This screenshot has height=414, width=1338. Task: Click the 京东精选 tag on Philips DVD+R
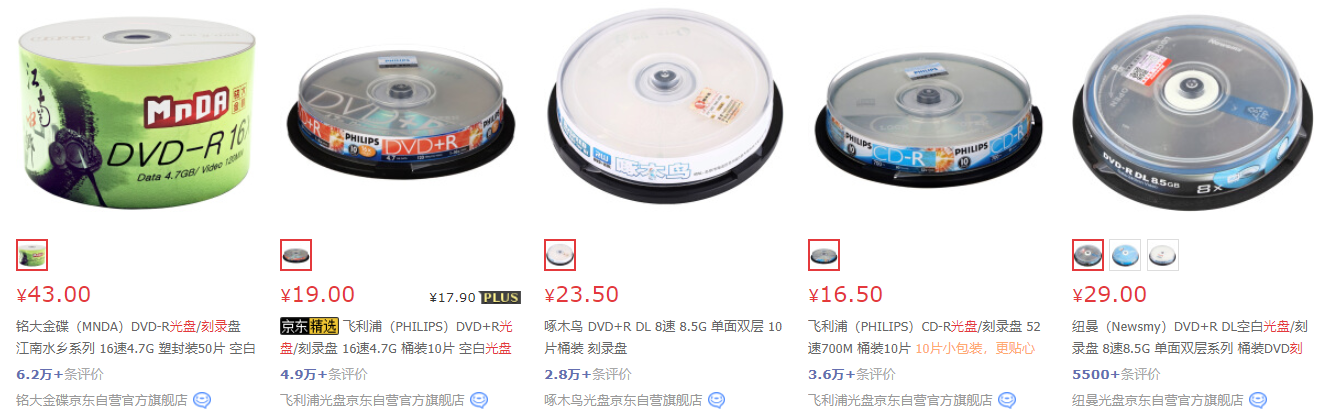310,327
